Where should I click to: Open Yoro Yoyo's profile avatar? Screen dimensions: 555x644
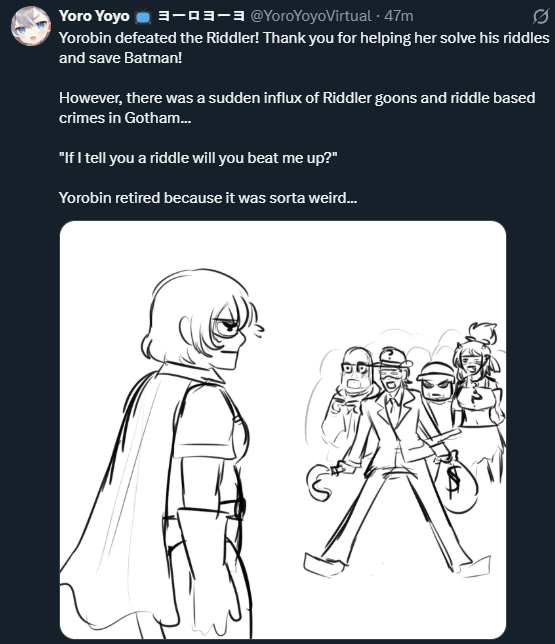tap(30, 26)
